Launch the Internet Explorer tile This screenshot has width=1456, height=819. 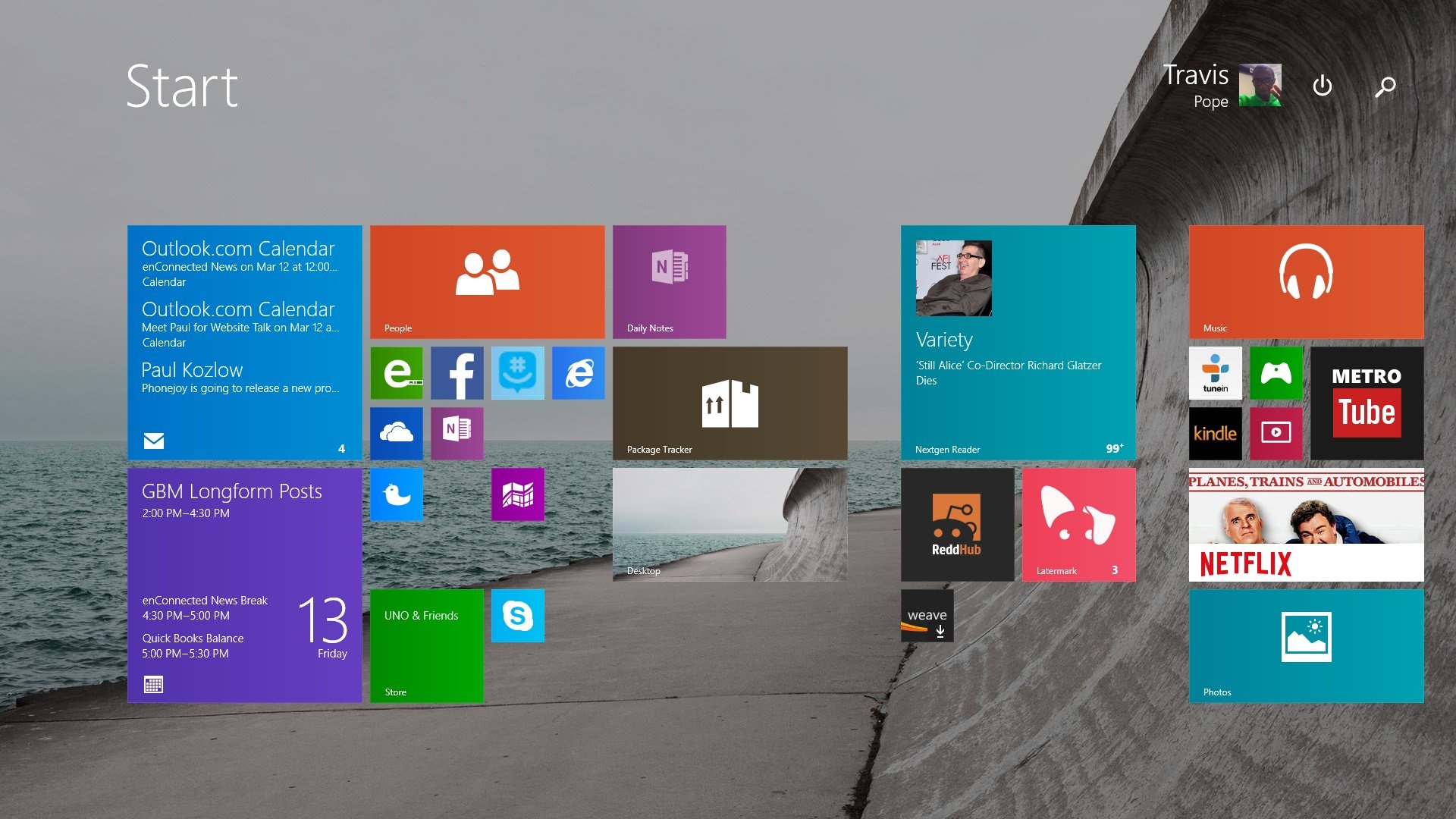(x=578, y=372)
